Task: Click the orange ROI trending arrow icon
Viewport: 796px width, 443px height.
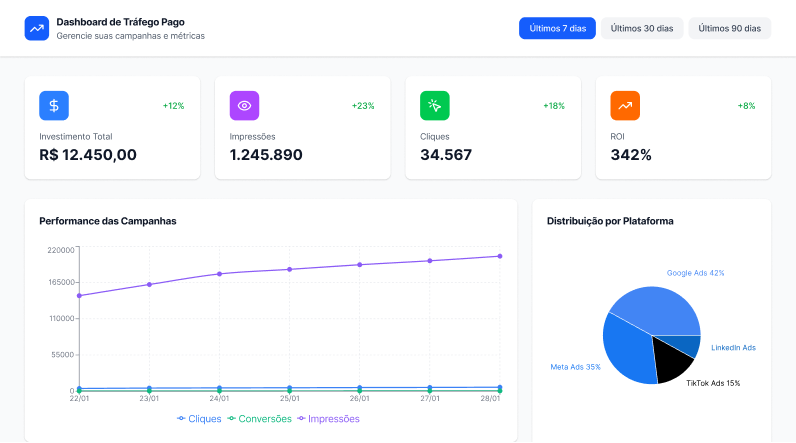Action: 625,105
